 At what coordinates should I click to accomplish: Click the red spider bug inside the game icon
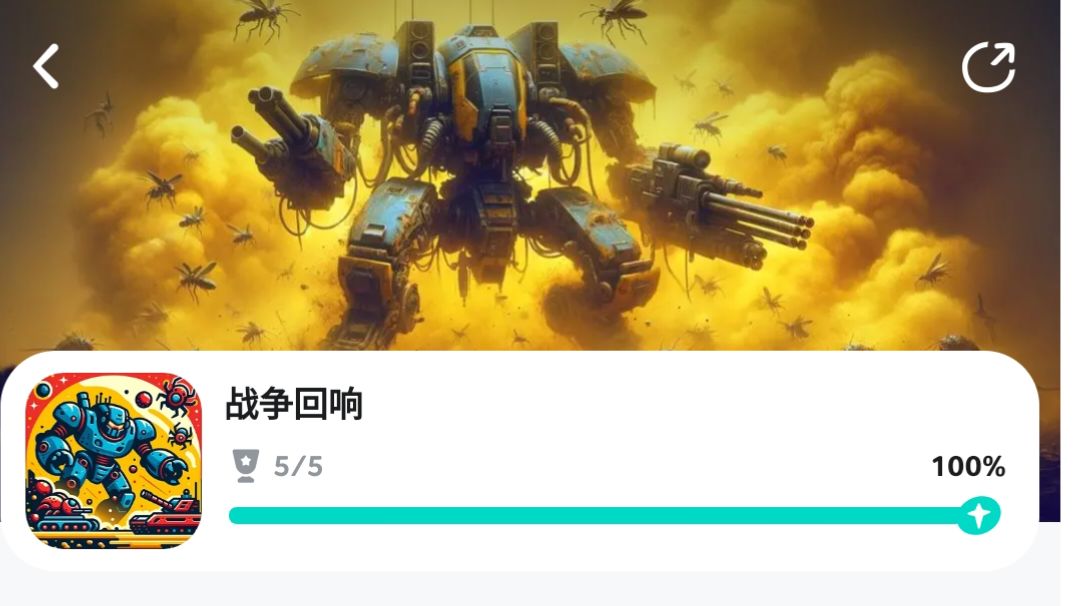tap(177, 397)
